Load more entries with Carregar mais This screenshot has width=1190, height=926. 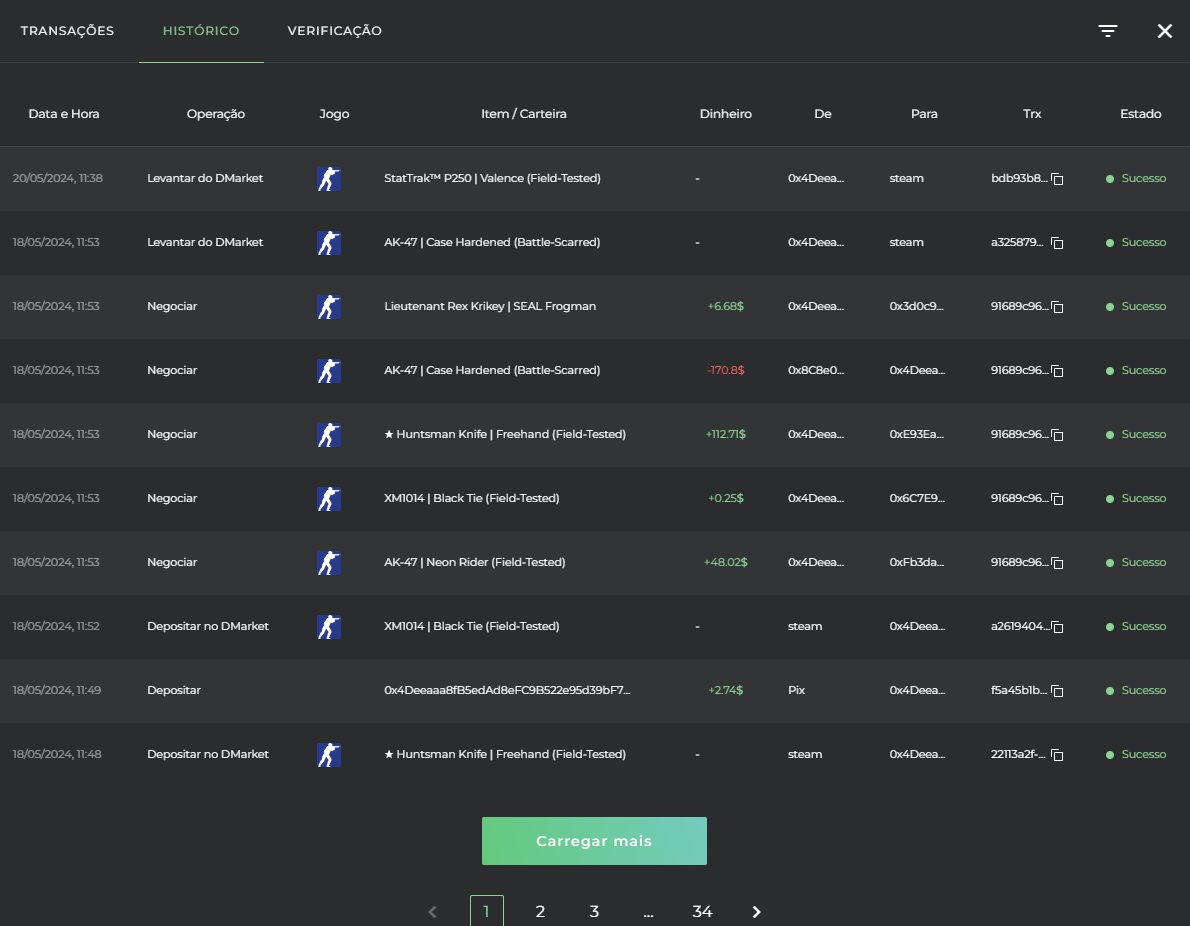tap(594, 841)
